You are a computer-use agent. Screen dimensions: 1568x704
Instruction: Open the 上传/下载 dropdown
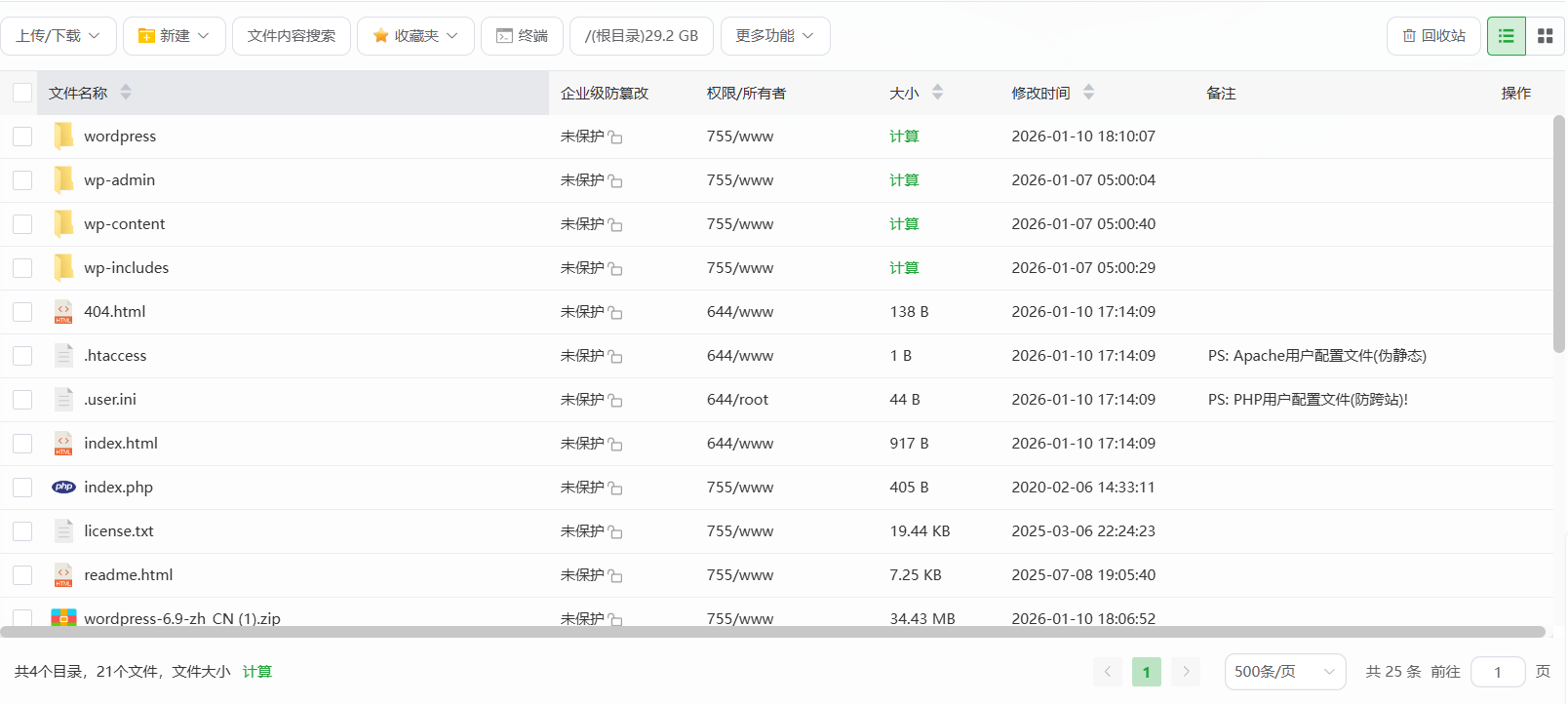click(59, 36)
